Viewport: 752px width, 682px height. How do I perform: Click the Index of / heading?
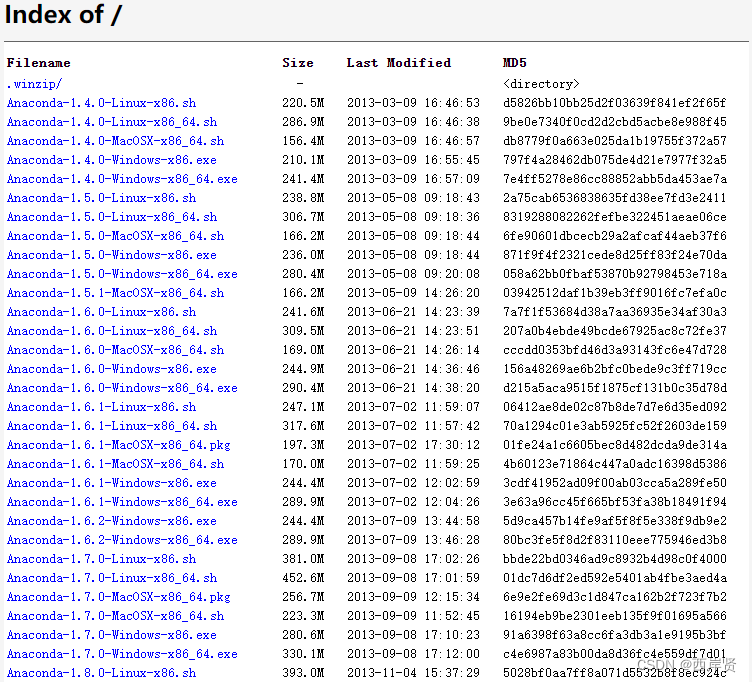63,14
